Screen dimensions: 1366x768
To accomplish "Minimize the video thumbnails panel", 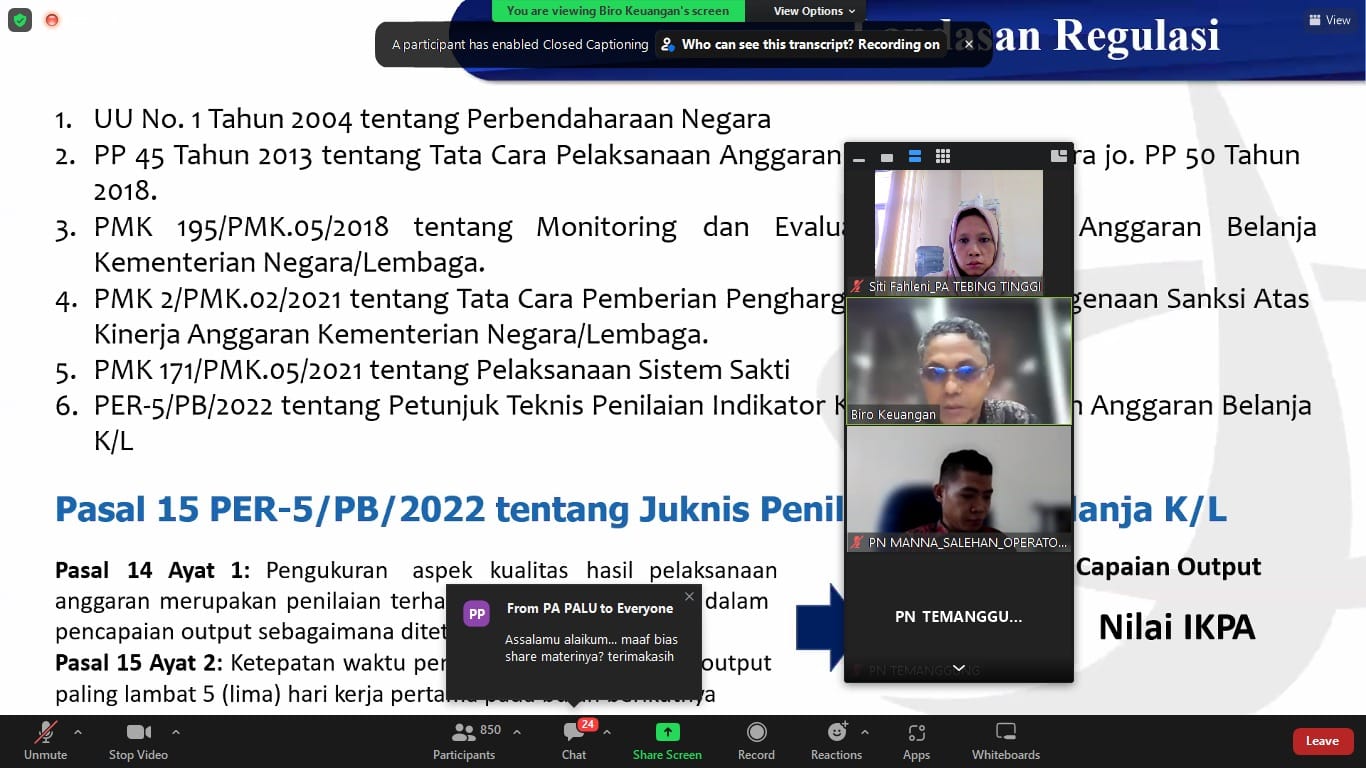I will coord(858,158).
